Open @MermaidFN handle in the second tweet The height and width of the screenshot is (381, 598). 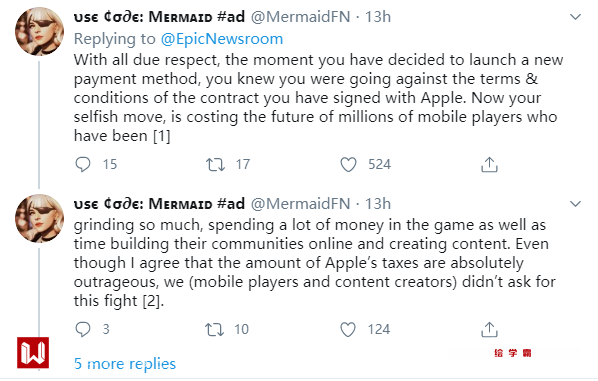tap(301, 204)
